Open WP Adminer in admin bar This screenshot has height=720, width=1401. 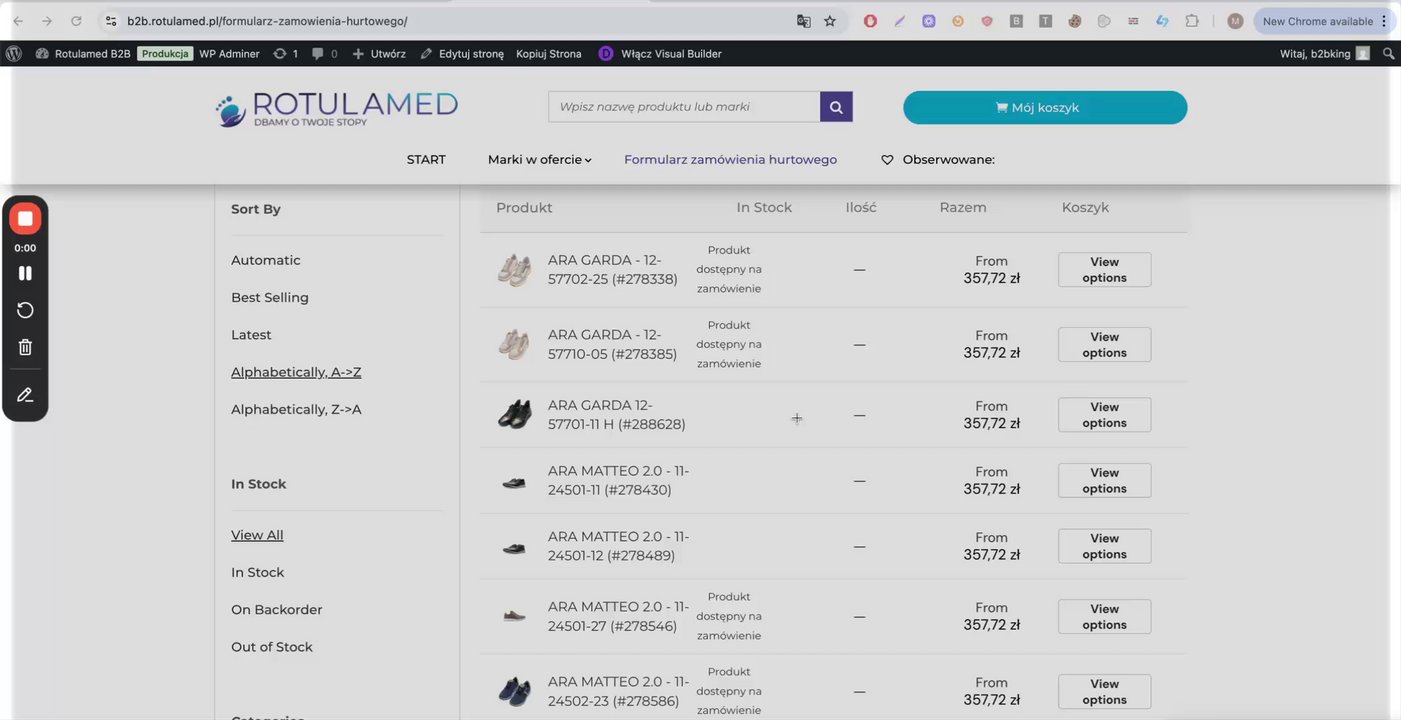click(229, 54)
